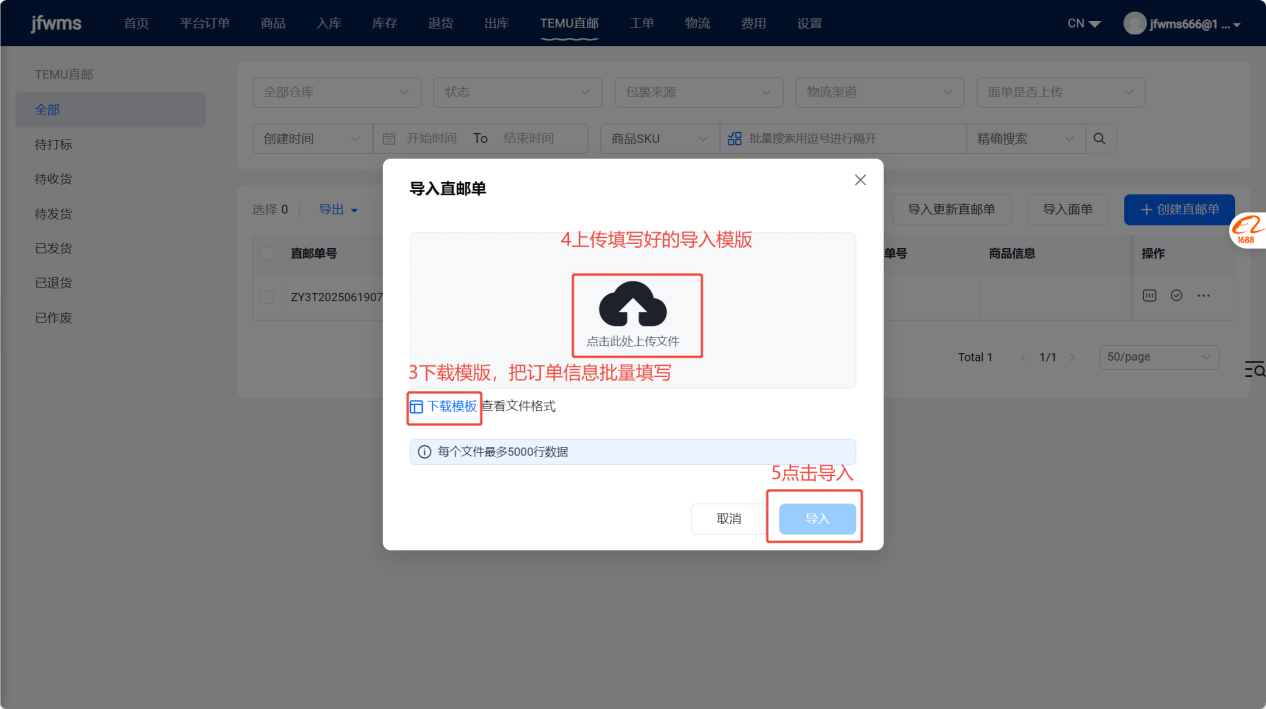Click the info icon beside 5000行 note

pos(424,452)
